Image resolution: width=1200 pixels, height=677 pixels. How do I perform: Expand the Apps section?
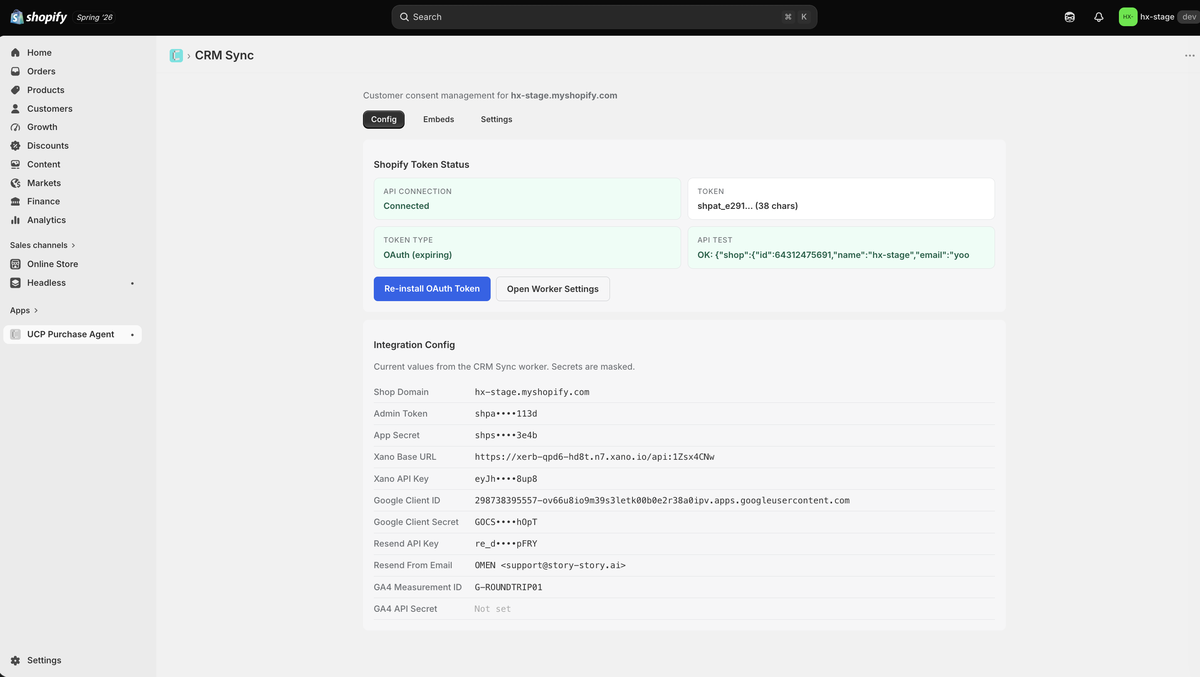tap(24, 311)
